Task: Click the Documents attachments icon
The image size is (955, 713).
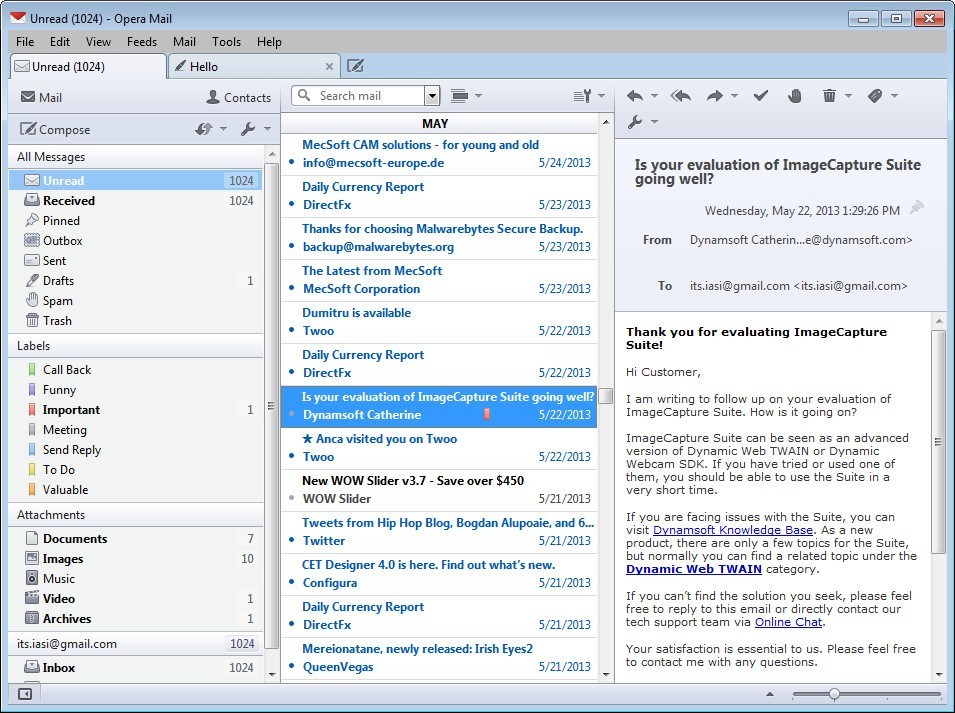Action: click(x=32, y=538)
